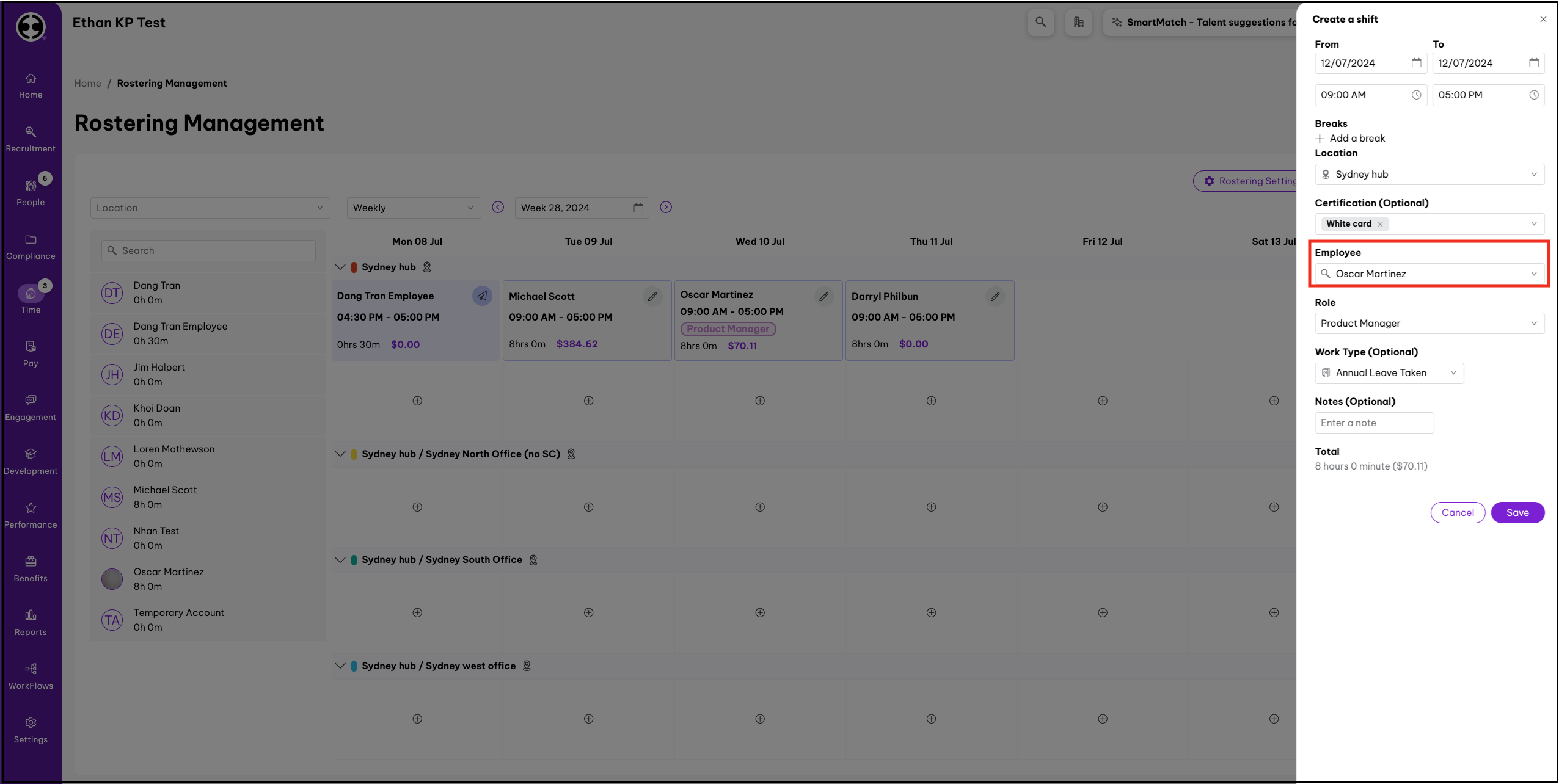Click the Cancel button

1457,513
